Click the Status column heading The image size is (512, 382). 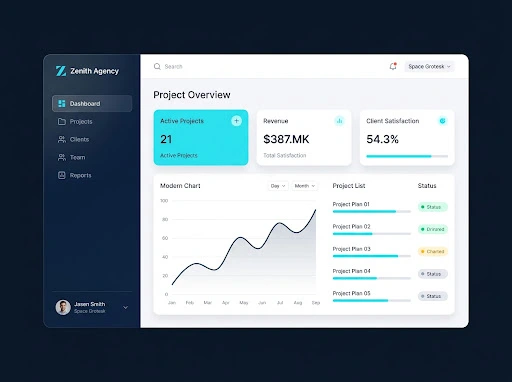click(x=427, y=186)
